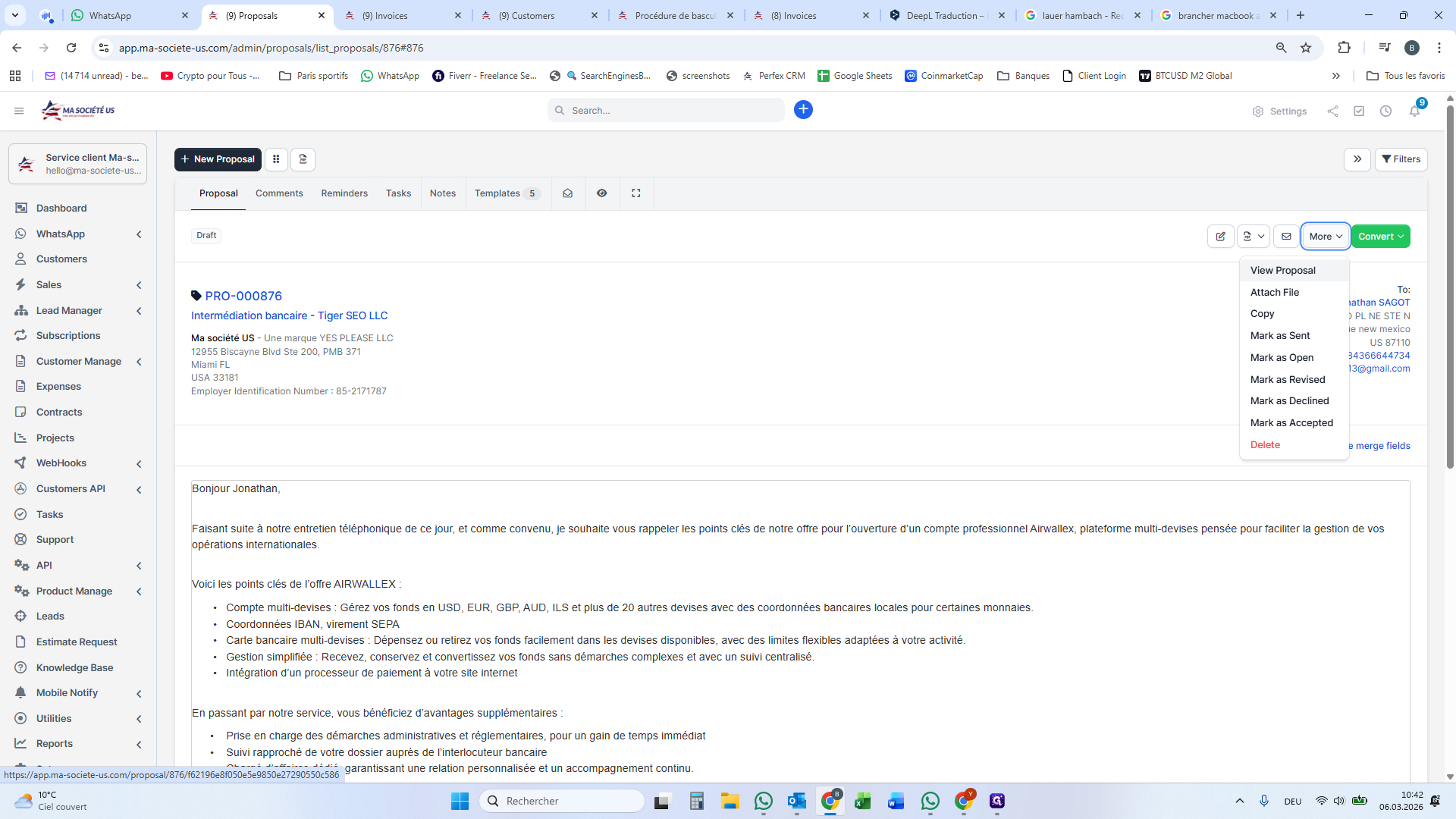Screen dimensions: 1456x819
Task: Toggle fullscreen mode for proposal
Action: click(x=636, y=193)
